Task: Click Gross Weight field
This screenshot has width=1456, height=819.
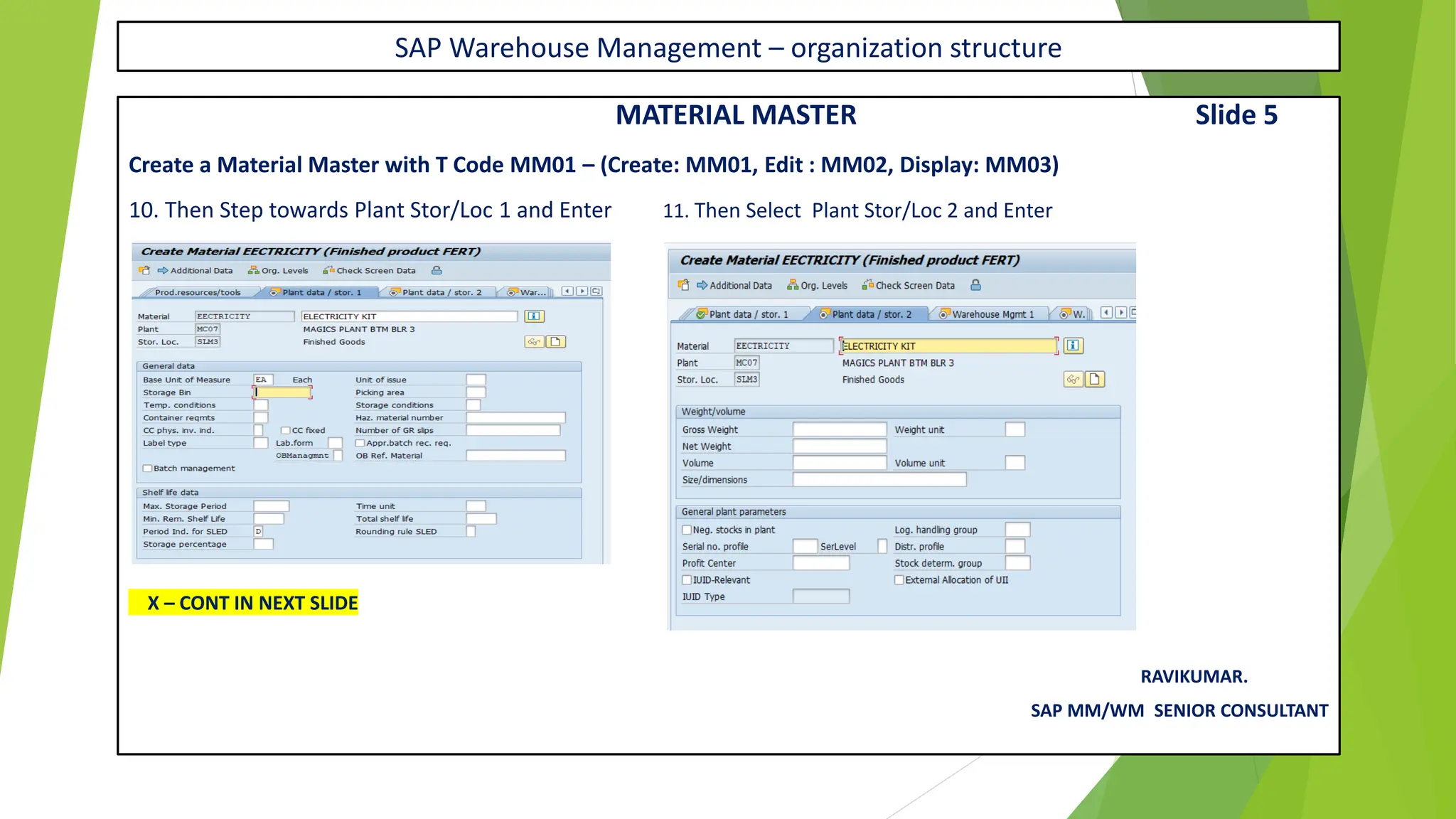Action: pos(840,429)
